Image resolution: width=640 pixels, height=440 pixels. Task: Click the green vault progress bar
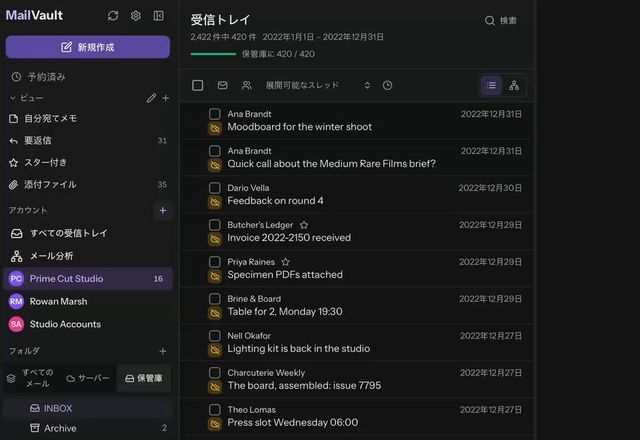213,54
